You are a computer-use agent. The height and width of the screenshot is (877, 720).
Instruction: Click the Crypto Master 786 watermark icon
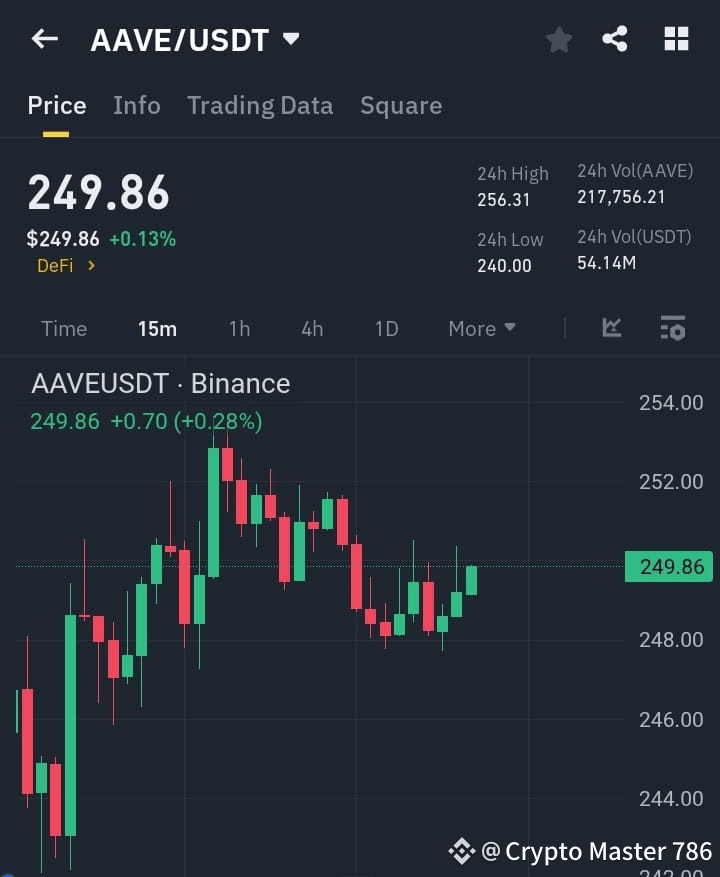click(x=462, y=850)
